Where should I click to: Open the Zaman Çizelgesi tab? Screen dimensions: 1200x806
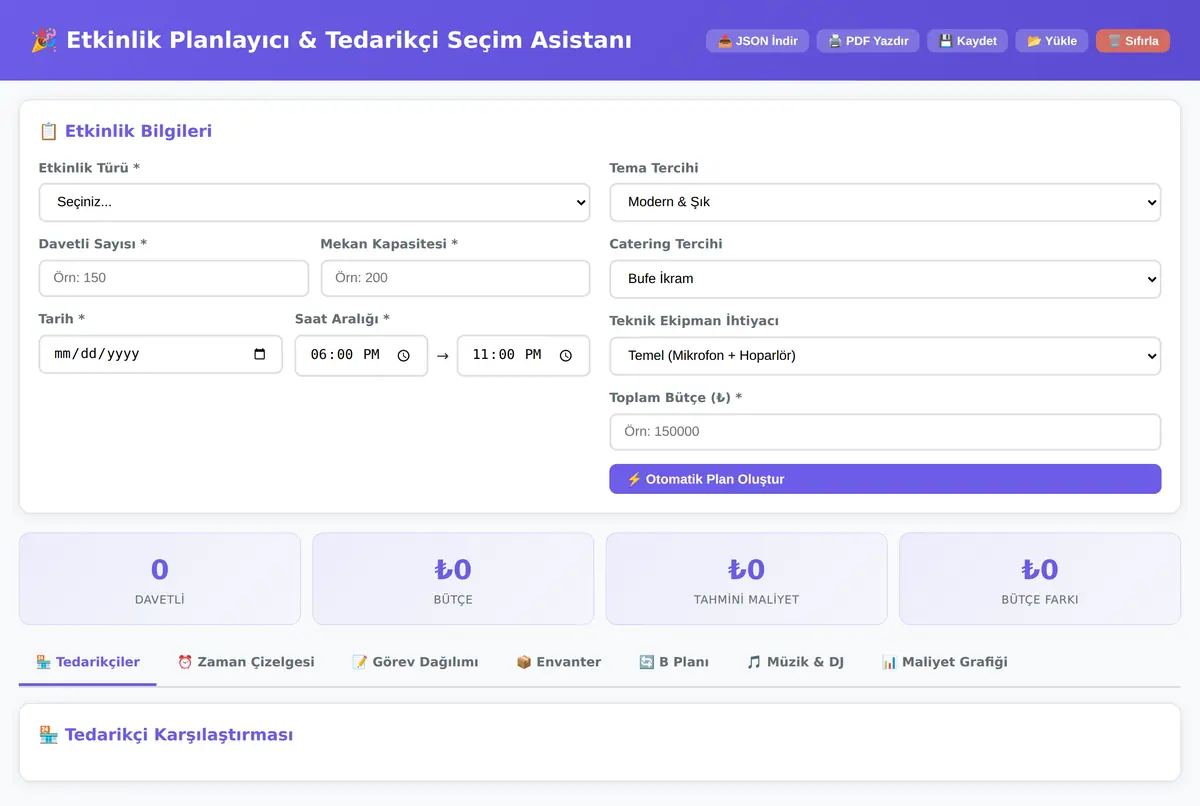click(x=246, y=662)
